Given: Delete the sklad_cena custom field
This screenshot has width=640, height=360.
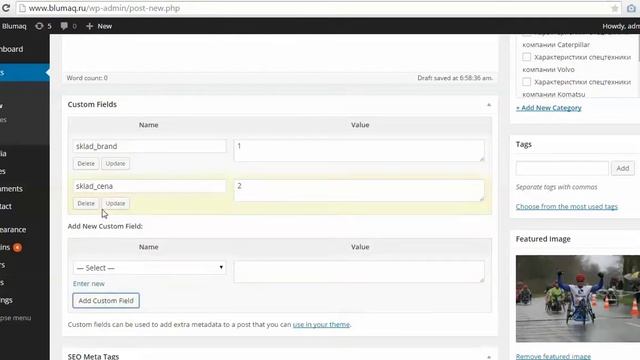Looking at the screenshot, I should coord(86,203).
